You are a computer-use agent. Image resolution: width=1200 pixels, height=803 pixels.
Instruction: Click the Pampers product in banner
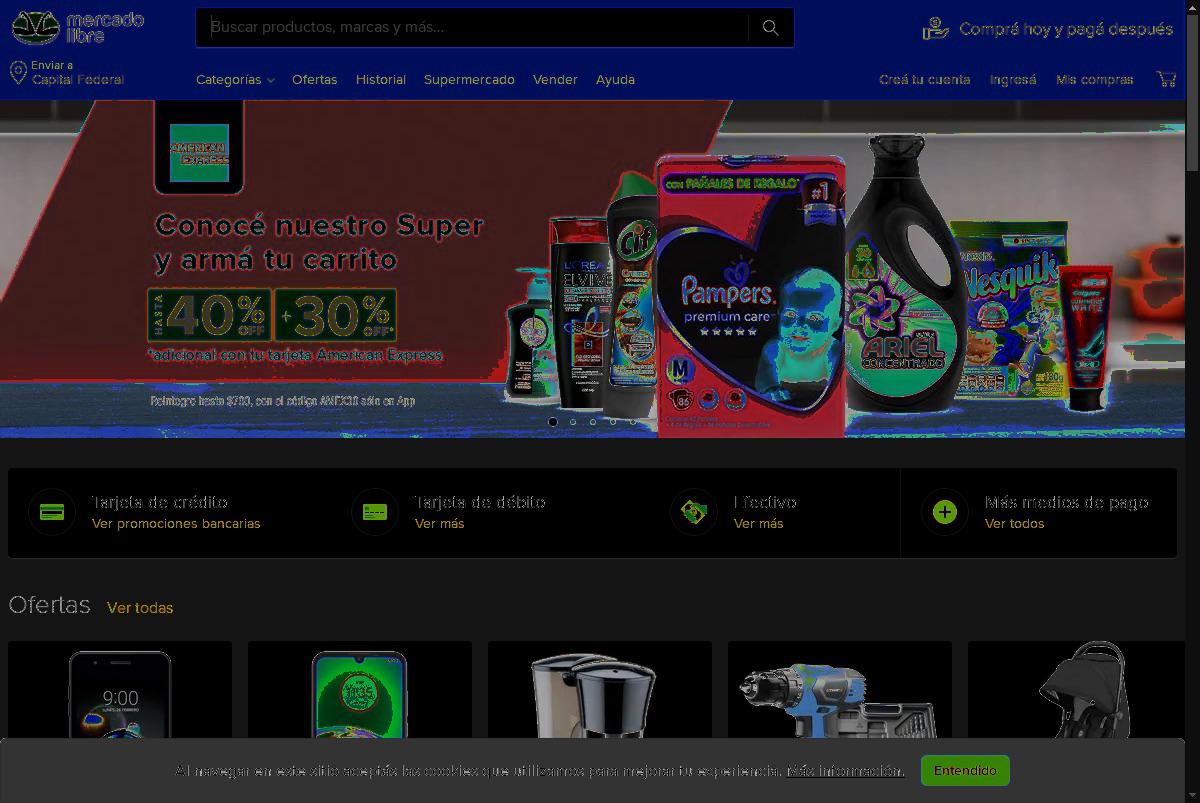(751, 295)
